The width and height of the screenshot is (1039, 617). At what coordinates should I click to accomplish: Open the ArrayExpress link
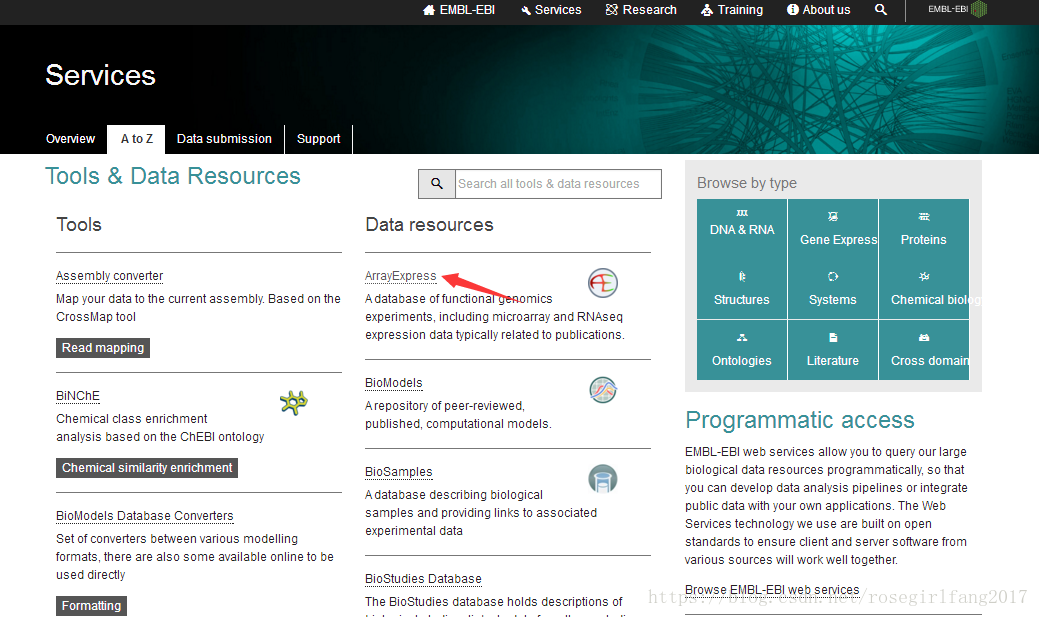pyautogui.click(x=400, y=276)
